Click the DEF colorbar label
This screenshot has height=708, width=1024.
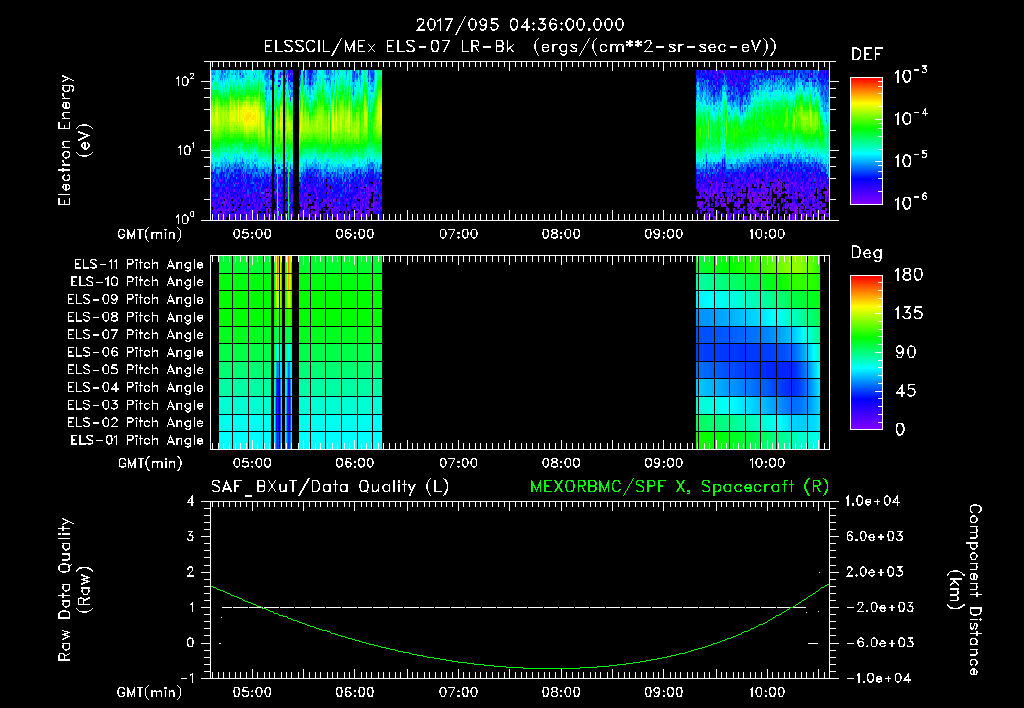[867, 55]
